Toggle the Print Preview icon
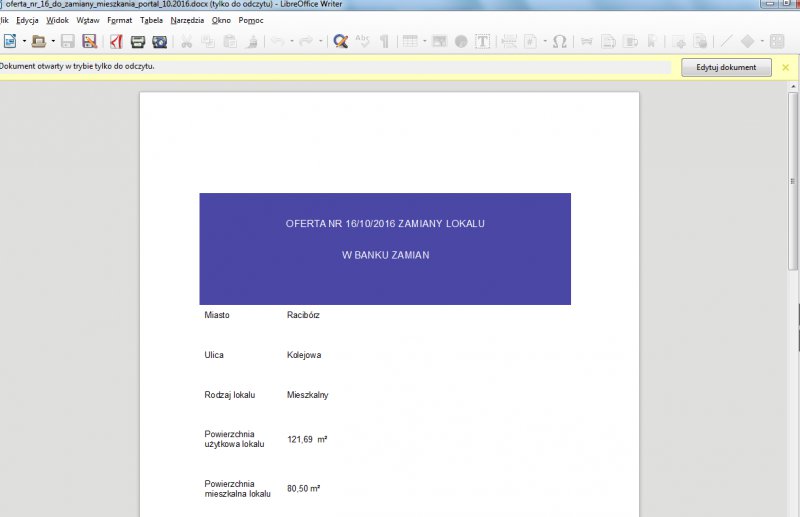800x517 pixels. pyautogui.click(x=159, y=41)
